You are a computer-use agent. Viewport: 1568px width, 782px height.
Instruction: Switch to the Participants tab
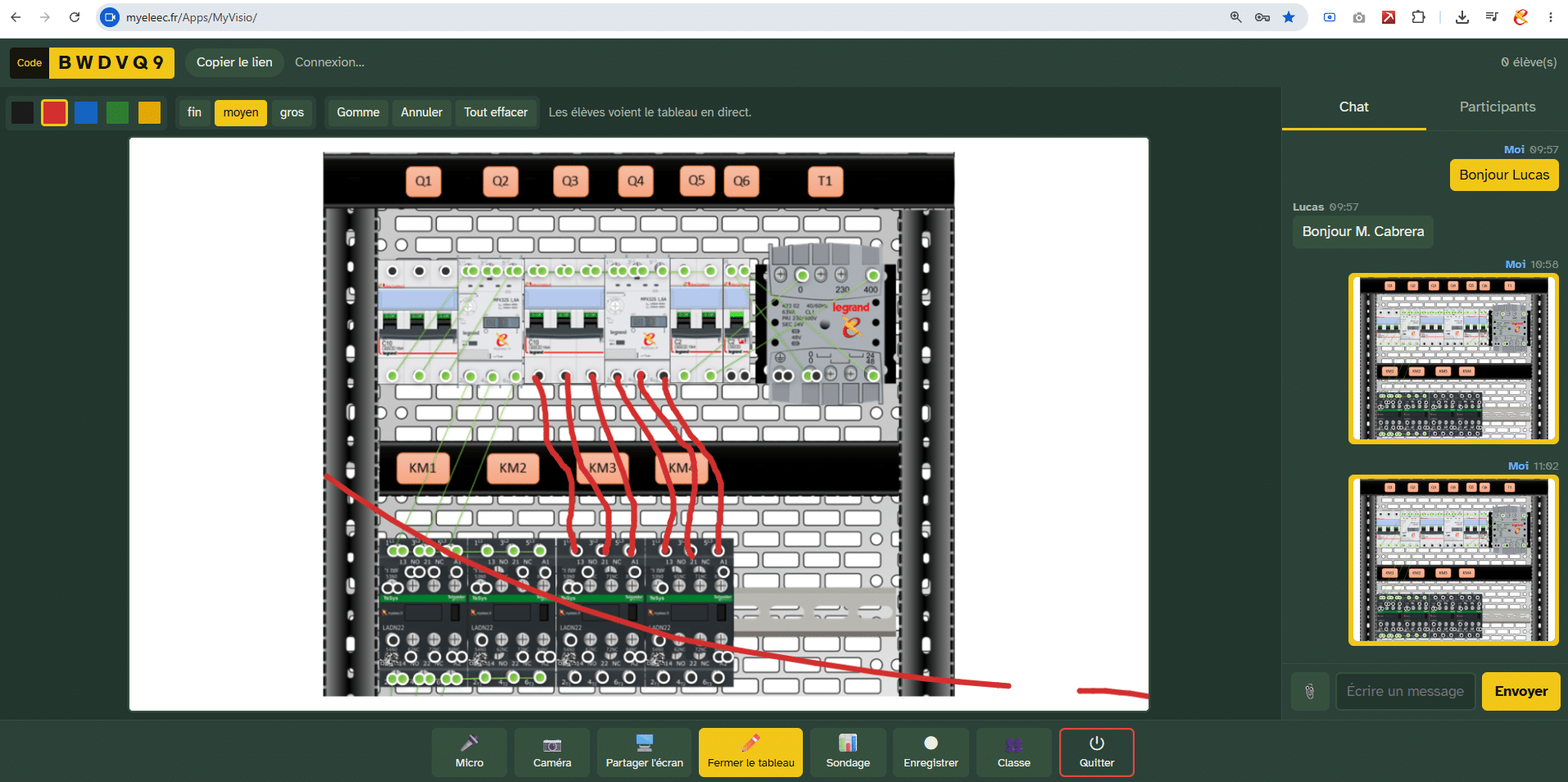click(1498, 107)
